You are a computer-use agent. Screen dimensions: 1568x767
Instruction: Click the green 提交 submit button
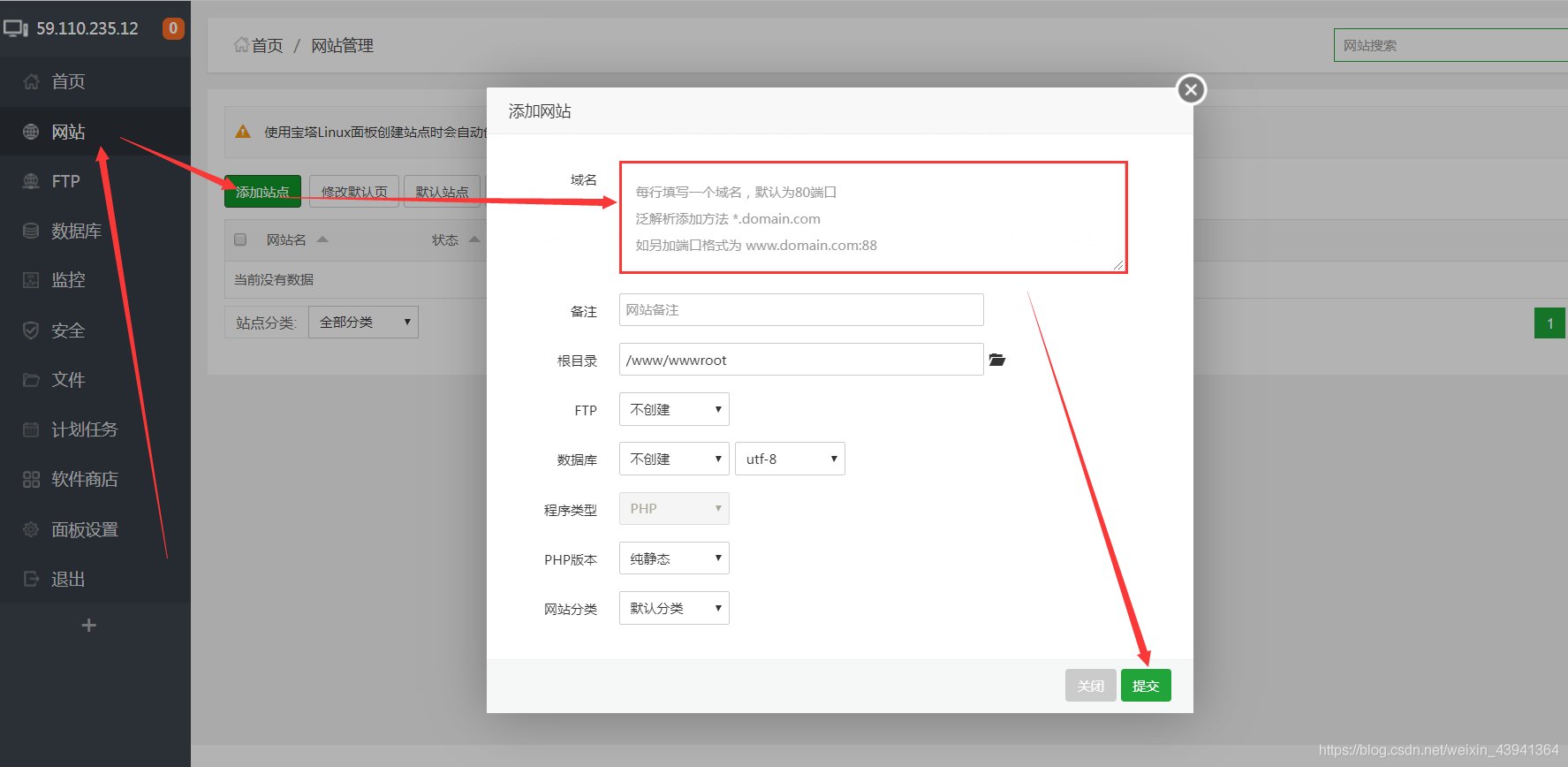(1146, 686)
